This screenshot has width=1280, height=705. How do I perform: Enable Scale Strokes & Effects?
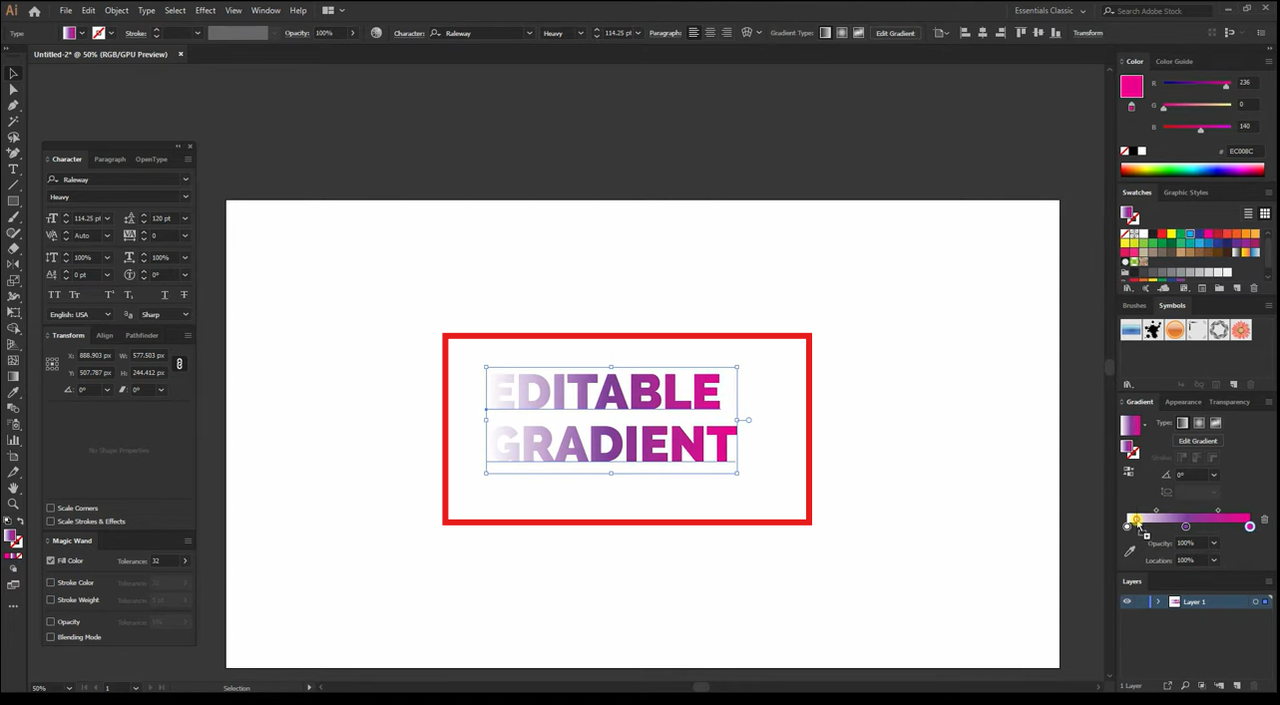coord(51,521)
